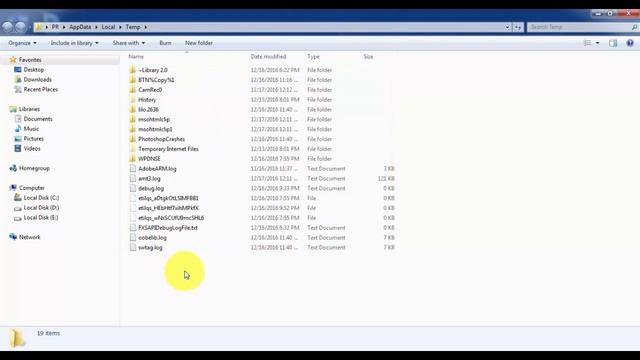Show the preview pane icon
640x360 pixels.
pos(613,43)
